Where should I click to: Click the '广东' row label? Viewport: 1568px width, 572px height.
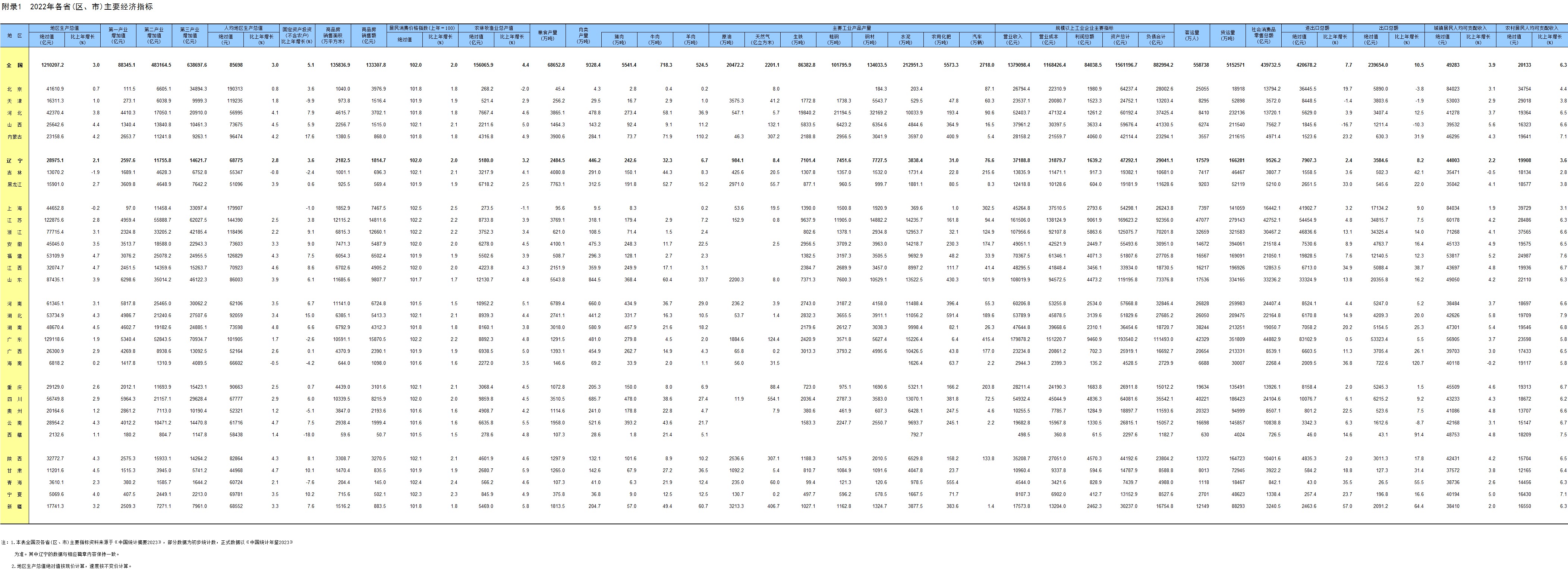pos(15,339)
